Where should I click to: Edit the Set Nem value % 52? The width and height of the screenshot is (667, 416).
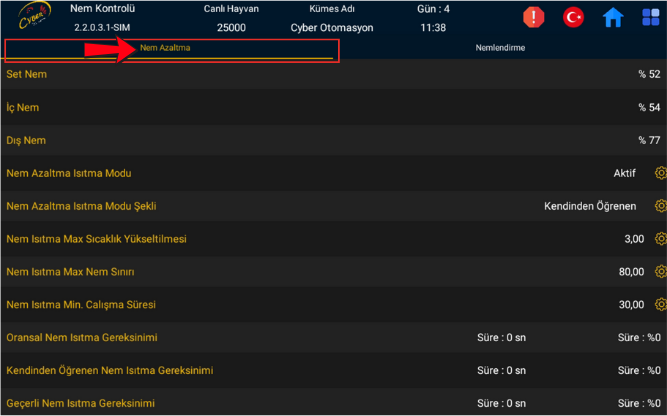point(649,75)
